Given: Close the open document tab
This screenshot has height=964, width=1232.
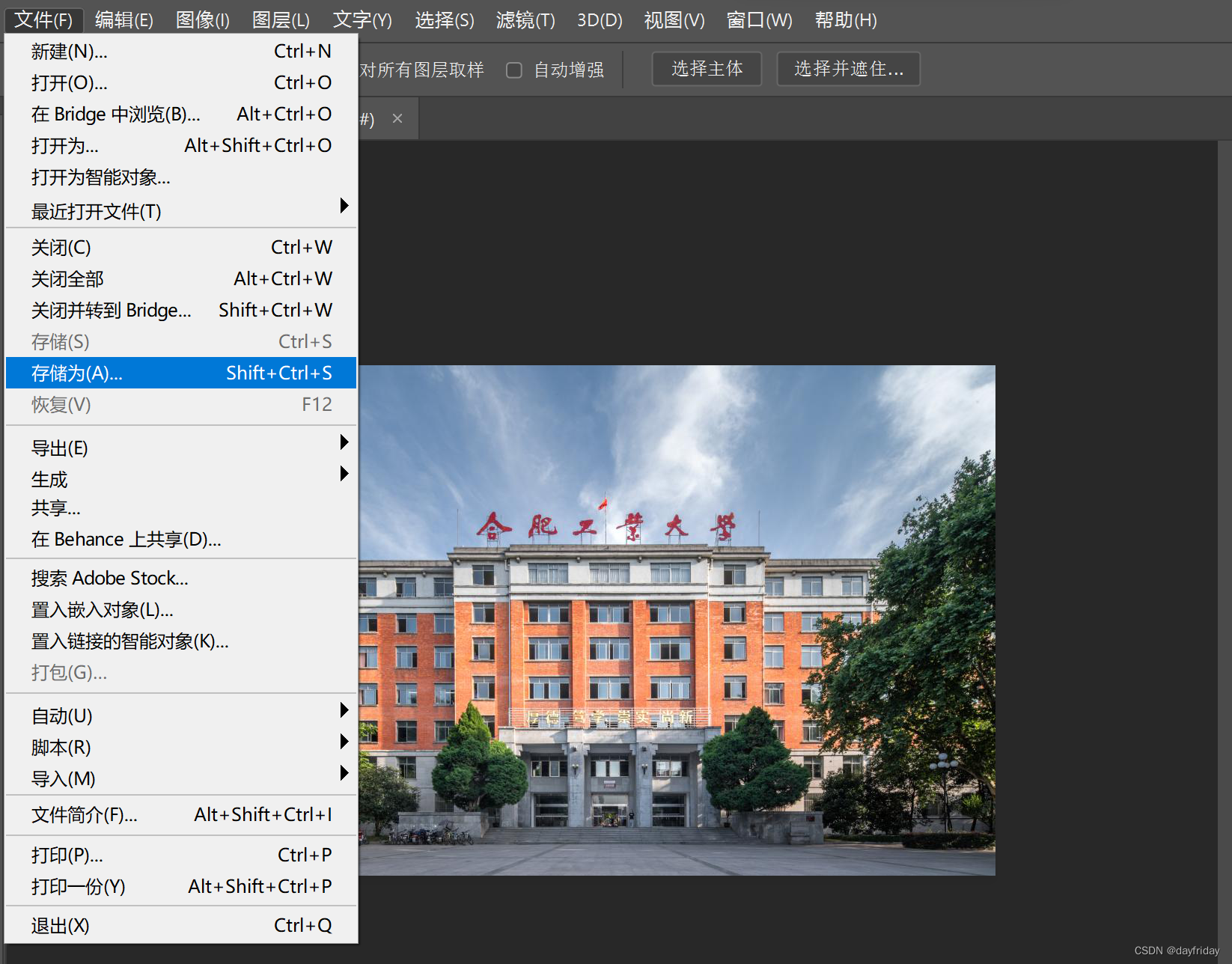Looking at the screenshot, I should (397, 118).
